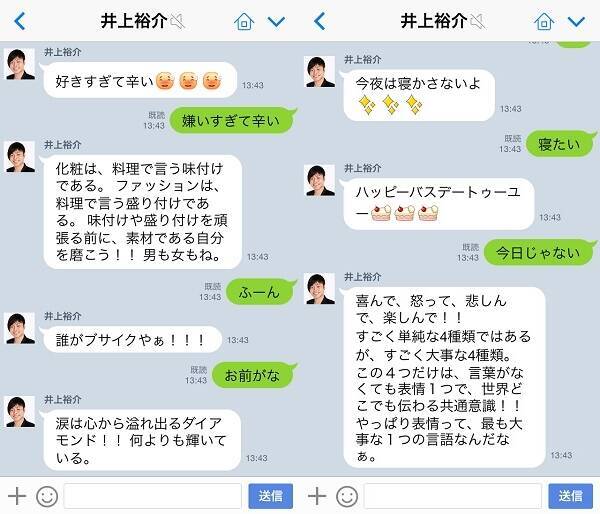
Task: Expand the chevron menu in right chat header
Action: [x=576, y=22]
